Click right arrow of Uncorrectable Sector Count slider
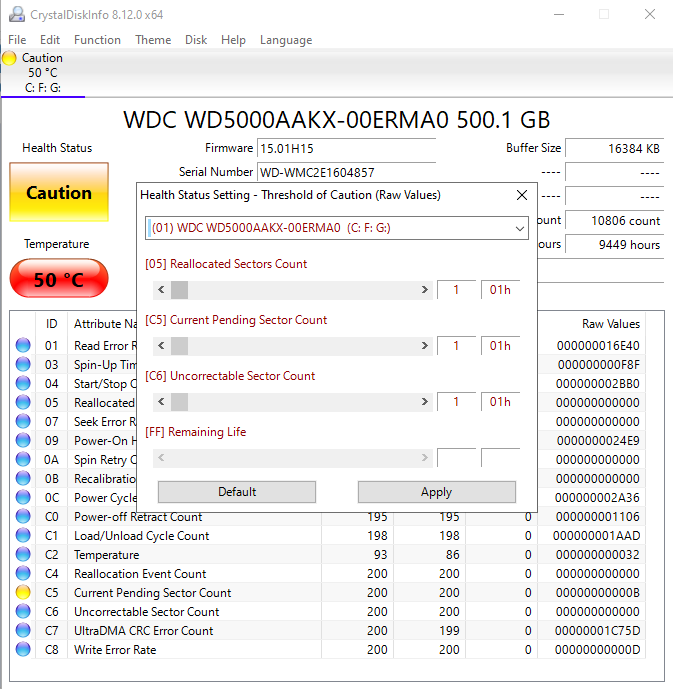The width and height of the screenshot is (673, 689). coord(424,402)
